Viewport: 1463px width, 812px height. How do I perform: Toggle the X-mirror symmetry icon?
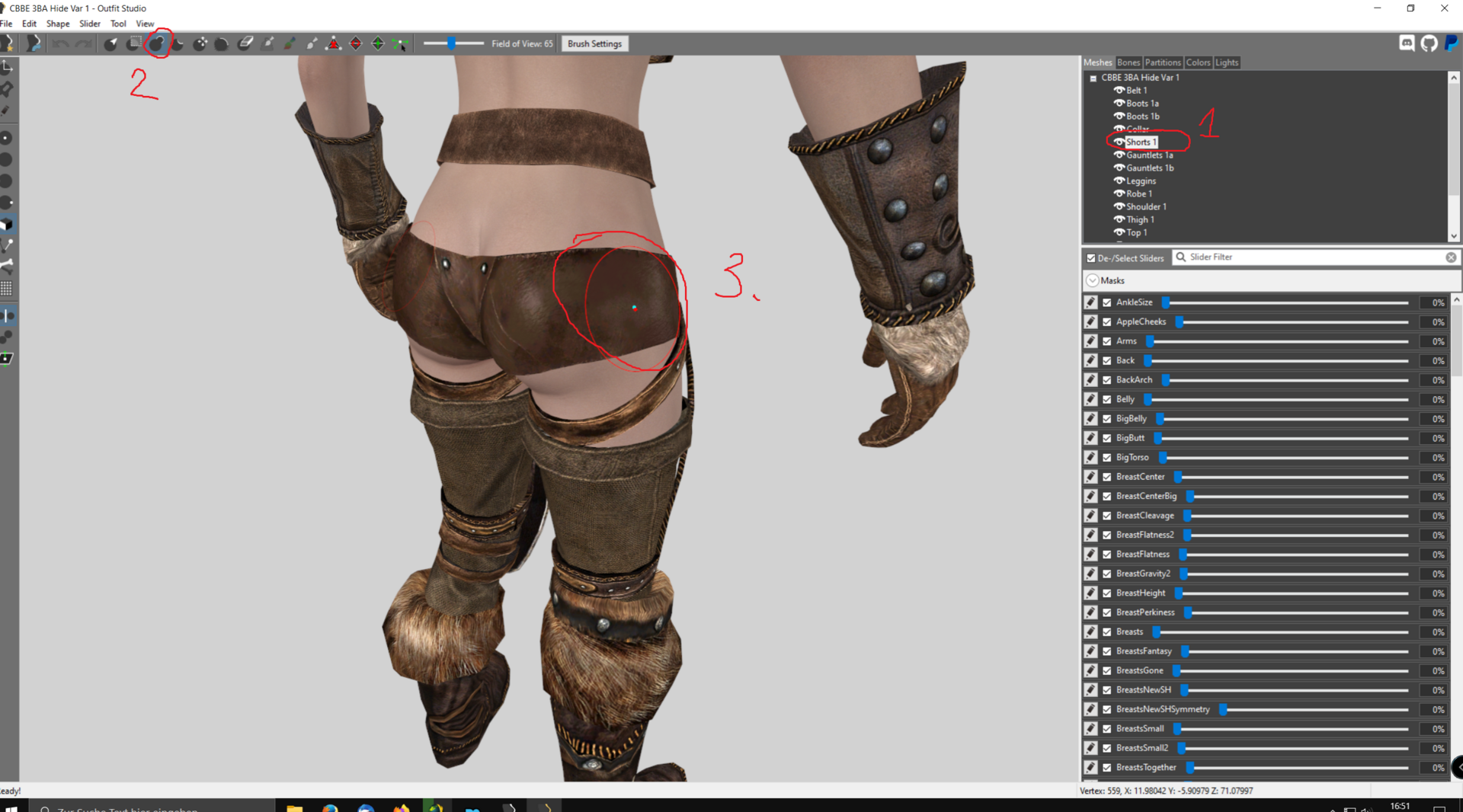click(7, 315)
